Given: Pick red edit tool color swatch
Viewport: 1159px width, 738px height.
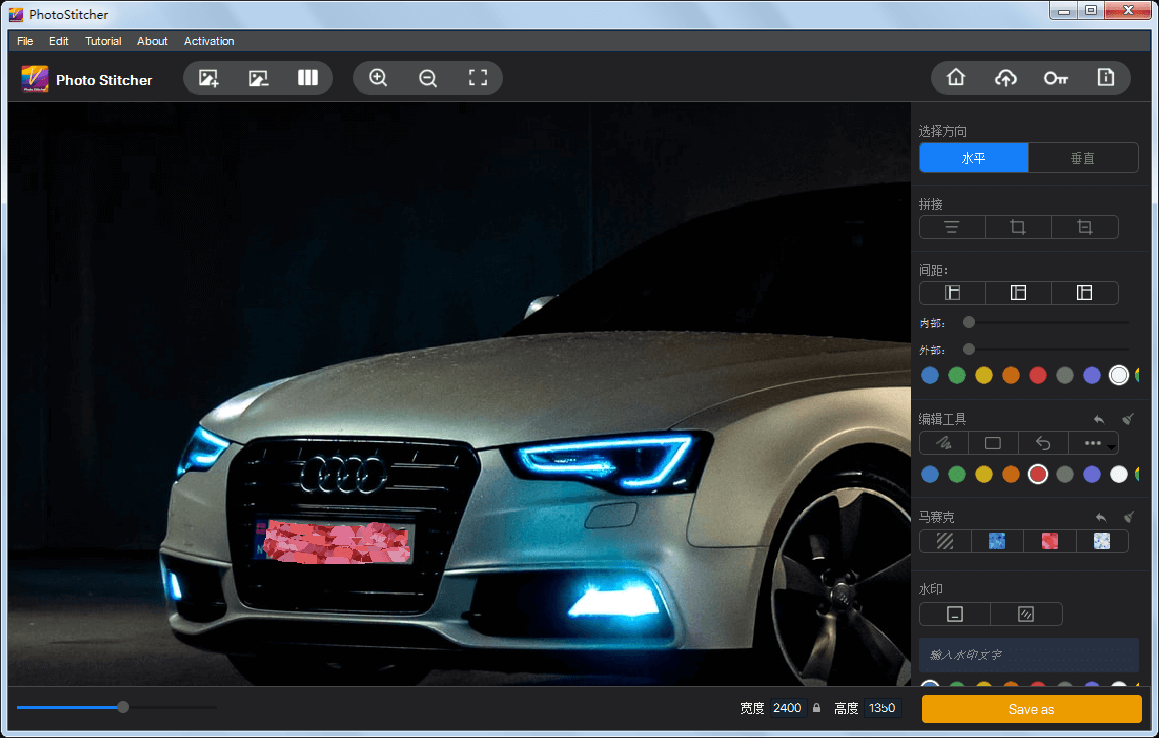Looking at the screenshot, I should (x=1038, y=474).
